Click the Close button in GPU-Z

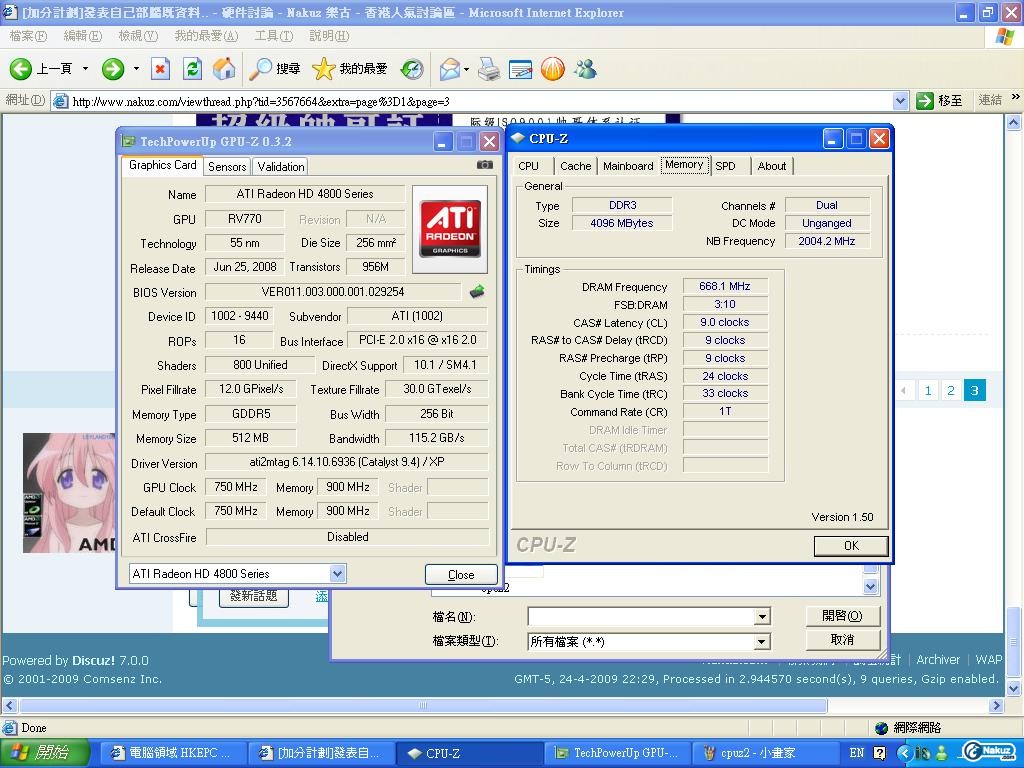(x=461, y=574)
